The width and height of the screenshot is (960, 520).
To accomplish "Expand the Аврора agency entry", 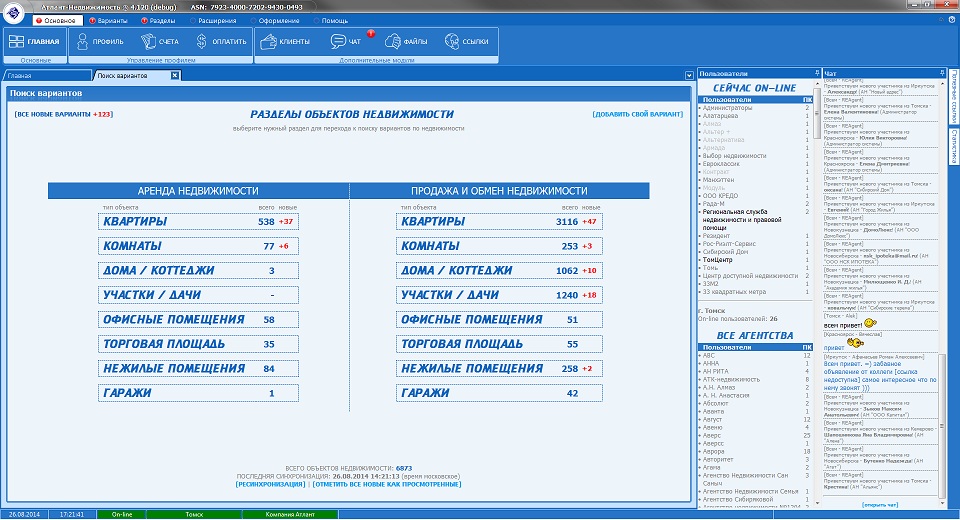I will [x=700, y=451].
